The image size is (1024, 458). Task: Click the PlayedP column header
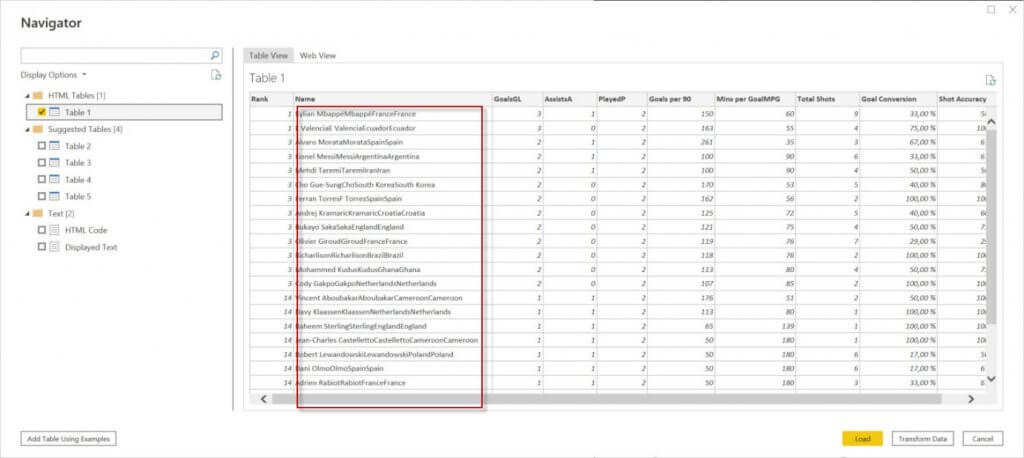click(621, 99)
